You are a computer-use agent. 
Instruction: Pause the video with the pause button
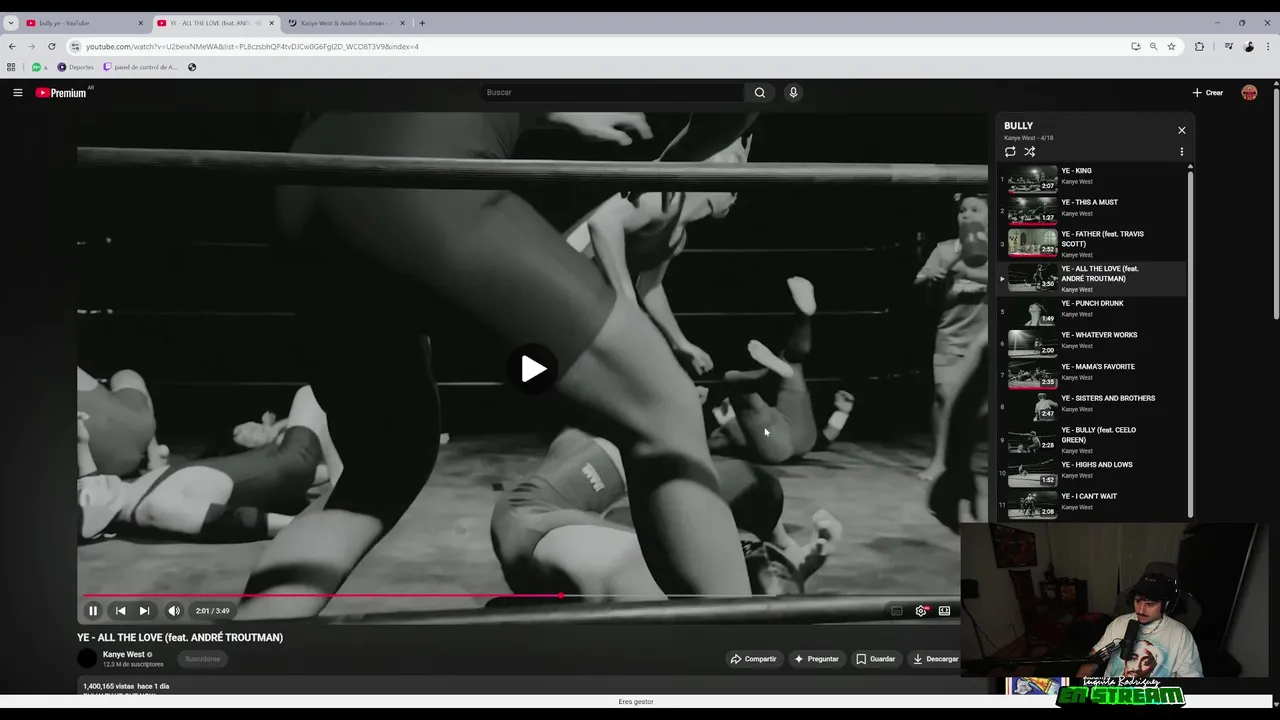tap(93, 611)
